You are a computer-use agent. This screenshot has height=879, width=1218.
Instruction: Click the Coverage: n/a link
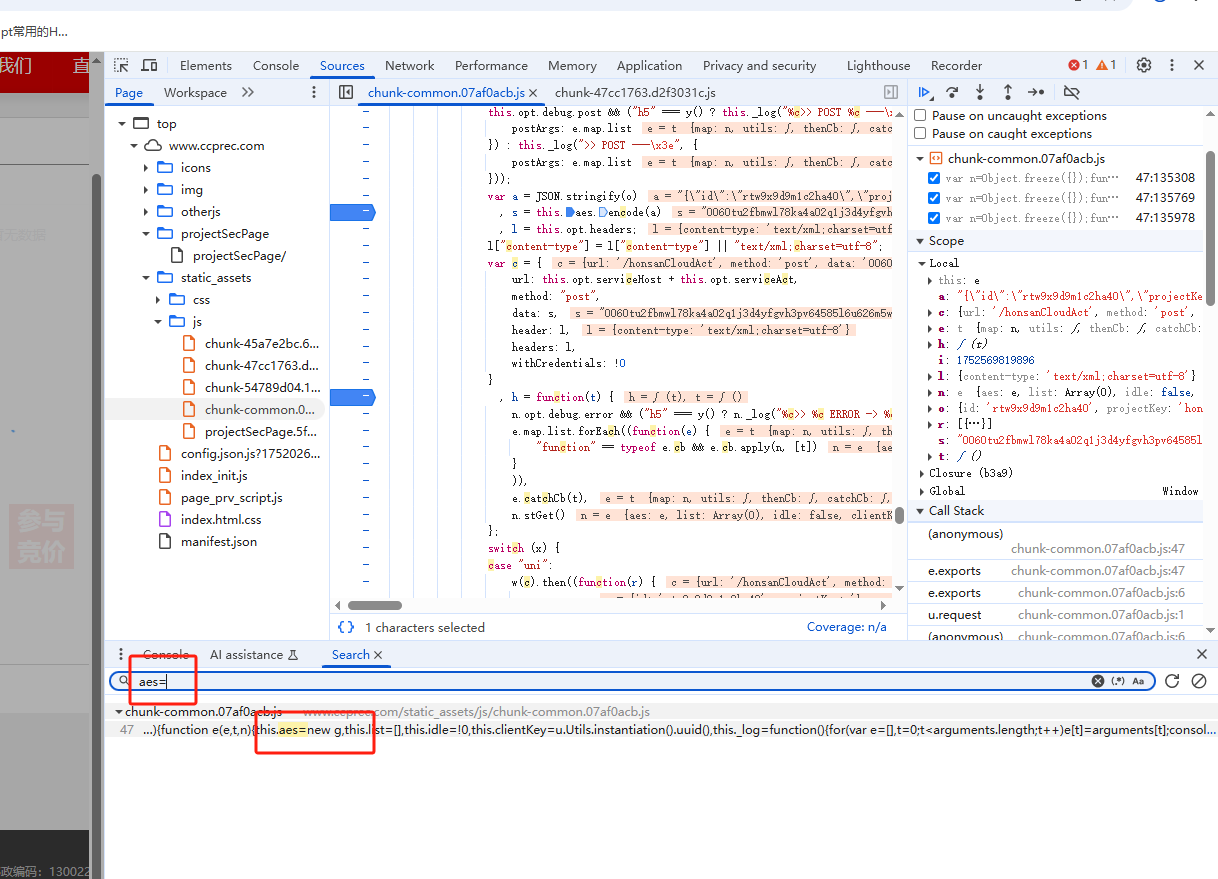pyautogui.click(x=847, y=627)
